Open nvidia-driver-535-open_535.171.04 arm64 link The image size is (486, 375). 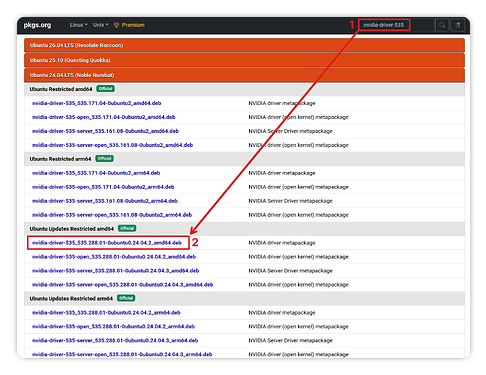pos(103,187)
